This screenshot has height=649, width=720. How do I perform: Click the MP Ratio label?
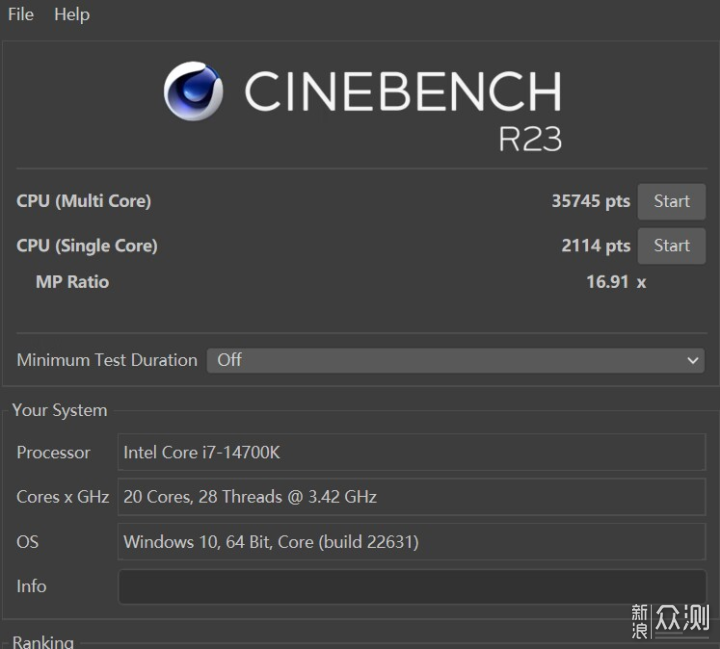[73, 282]
